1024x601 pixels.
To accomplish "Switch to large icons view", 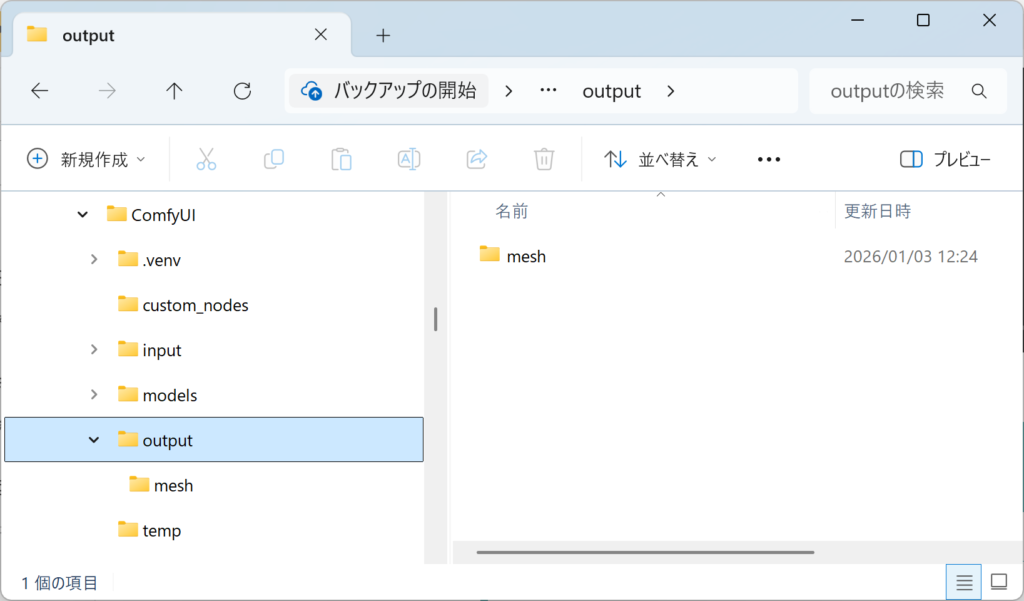I will [998, 581].
